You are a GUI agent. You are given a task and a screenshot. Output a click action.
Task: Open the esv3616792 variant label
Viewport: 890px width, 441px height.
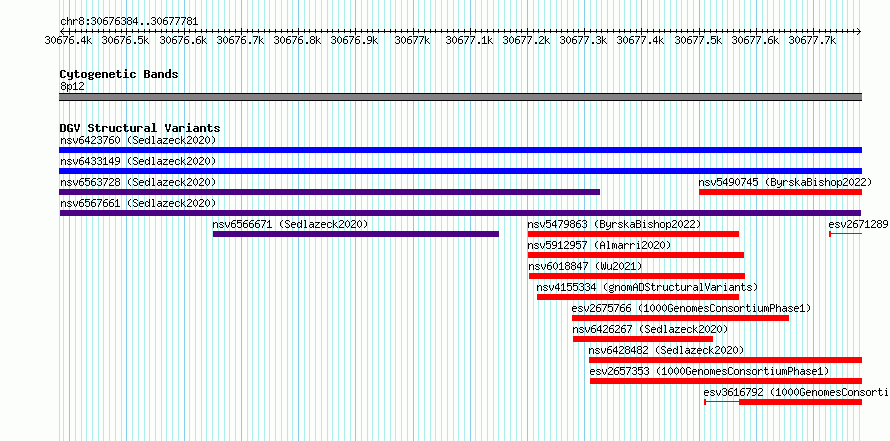(796, 392)
